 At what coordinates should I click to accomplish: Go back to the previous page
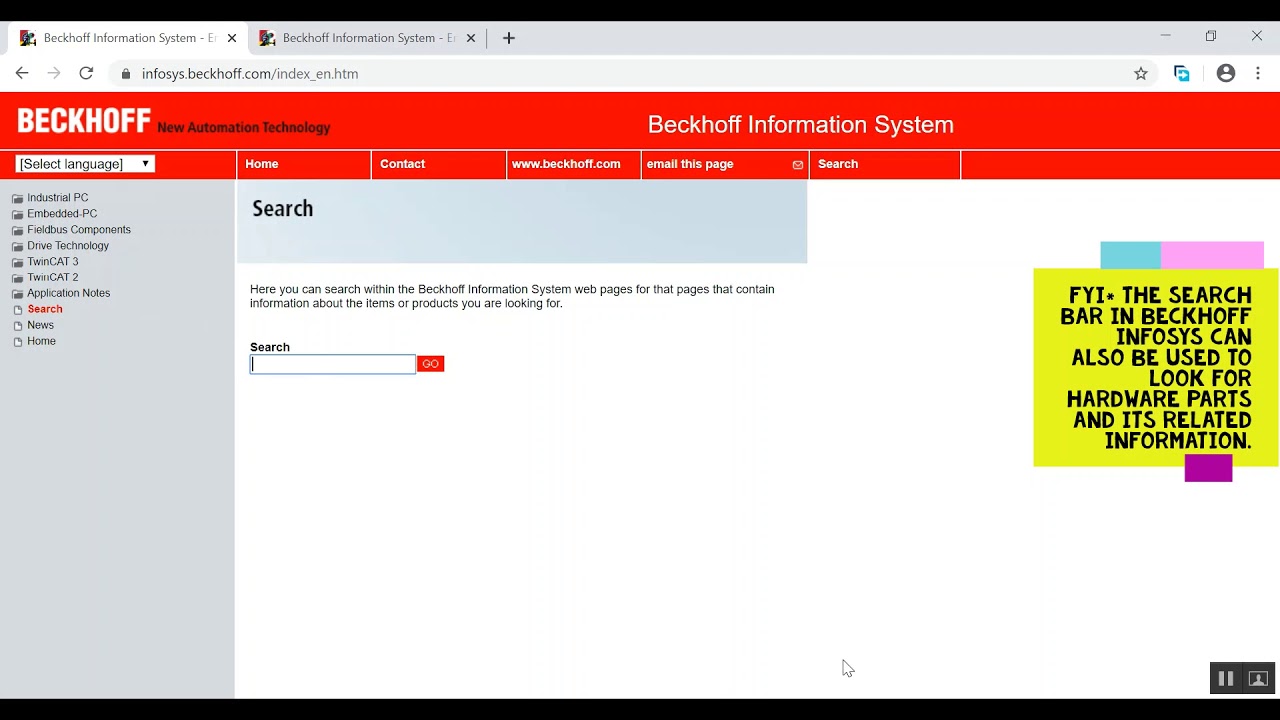(22, 73)
